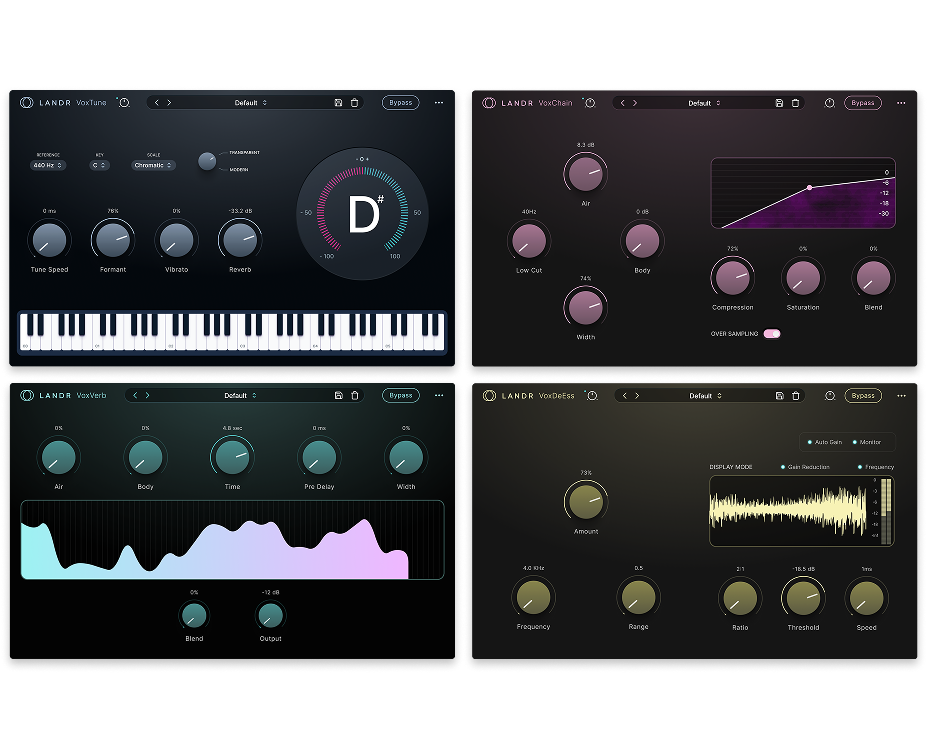Click the Saturation knob in VoxChain
The width and height of the screenshot is (927, 749).
803,278
